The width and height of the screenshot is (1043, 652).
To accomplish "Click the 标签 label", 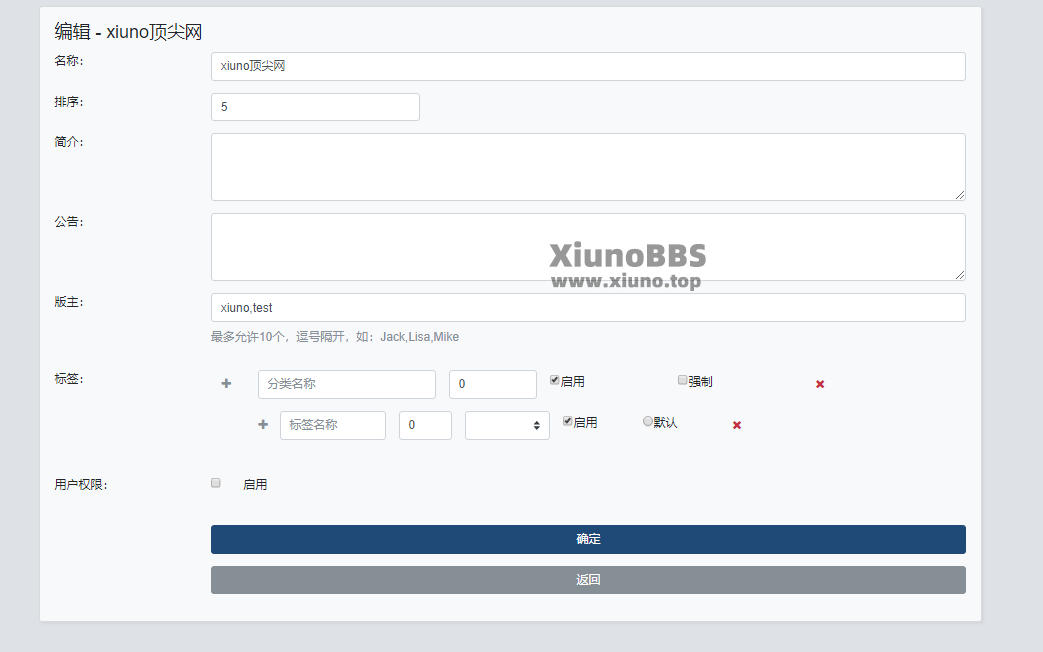I will (x=69, y=379).
